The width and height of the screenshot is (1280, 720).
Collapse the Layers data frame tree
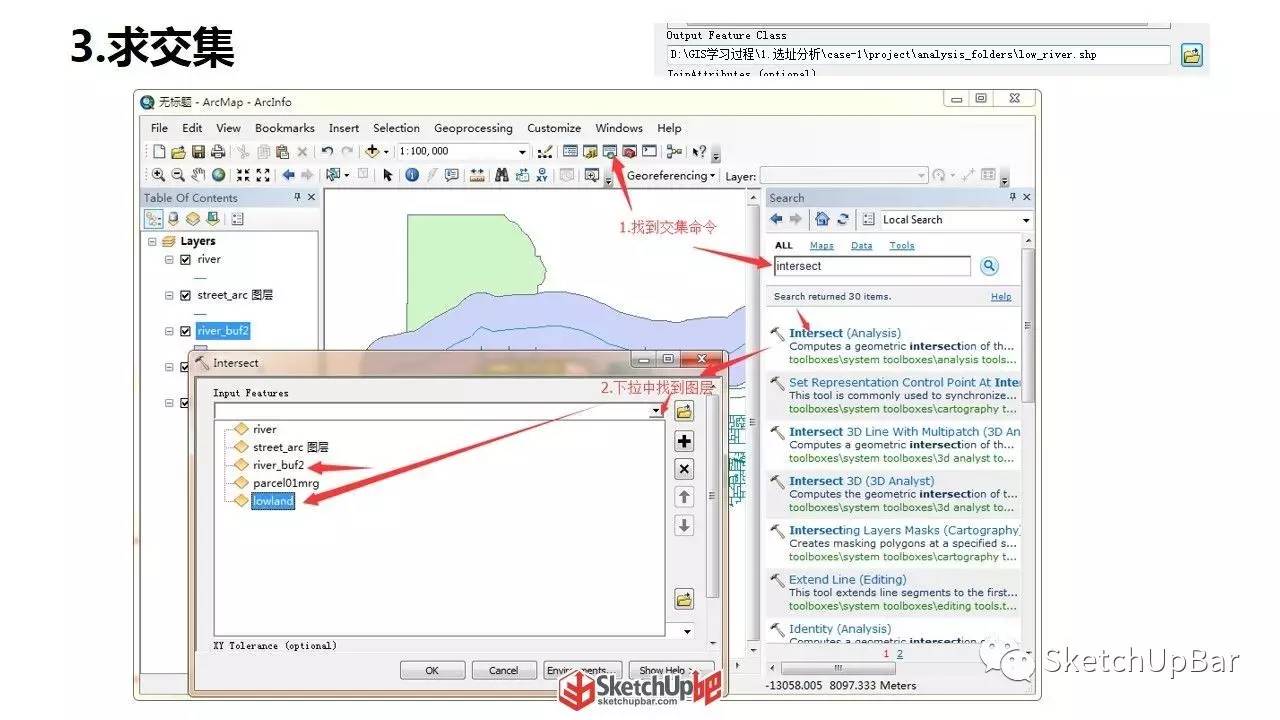pyautogui.click(x=152, y=242)
